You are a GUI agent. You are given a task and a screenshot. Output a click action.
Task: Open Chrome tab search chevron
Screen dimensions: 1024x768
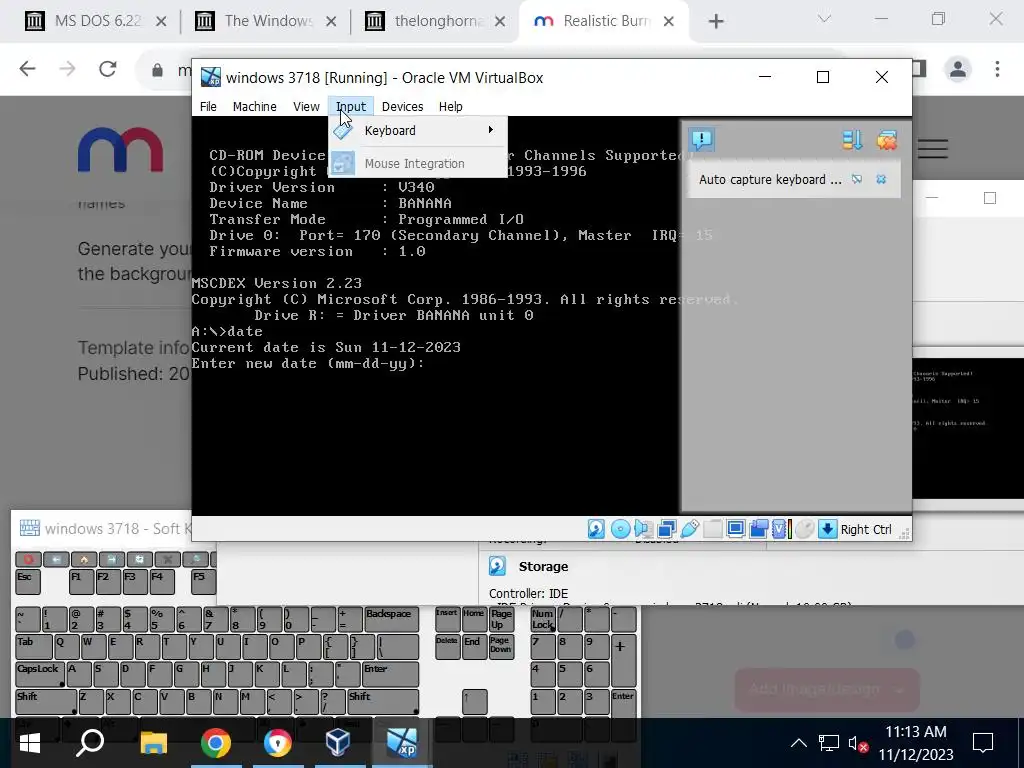pyautogui.click(x=824, y=19)
